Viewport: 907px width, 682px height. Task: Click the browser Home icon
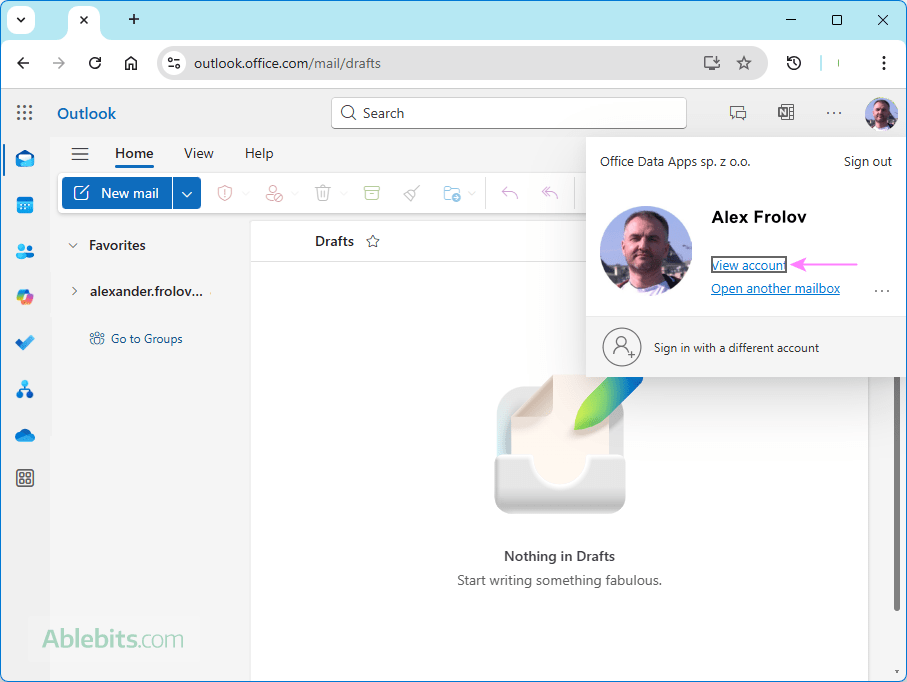coord(131,63)
